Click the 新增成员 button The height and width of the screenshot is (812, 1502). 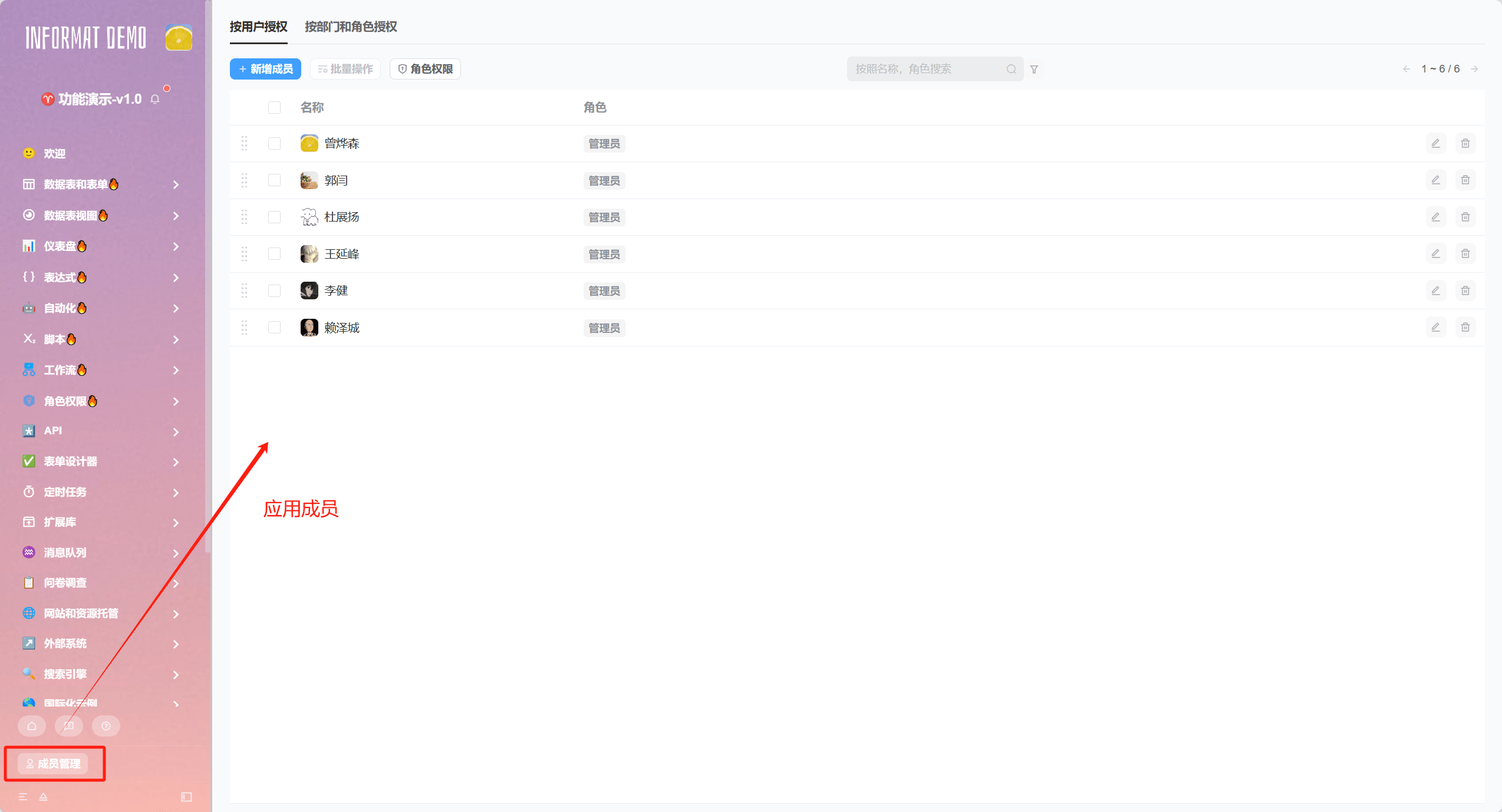tap(265, 69)
